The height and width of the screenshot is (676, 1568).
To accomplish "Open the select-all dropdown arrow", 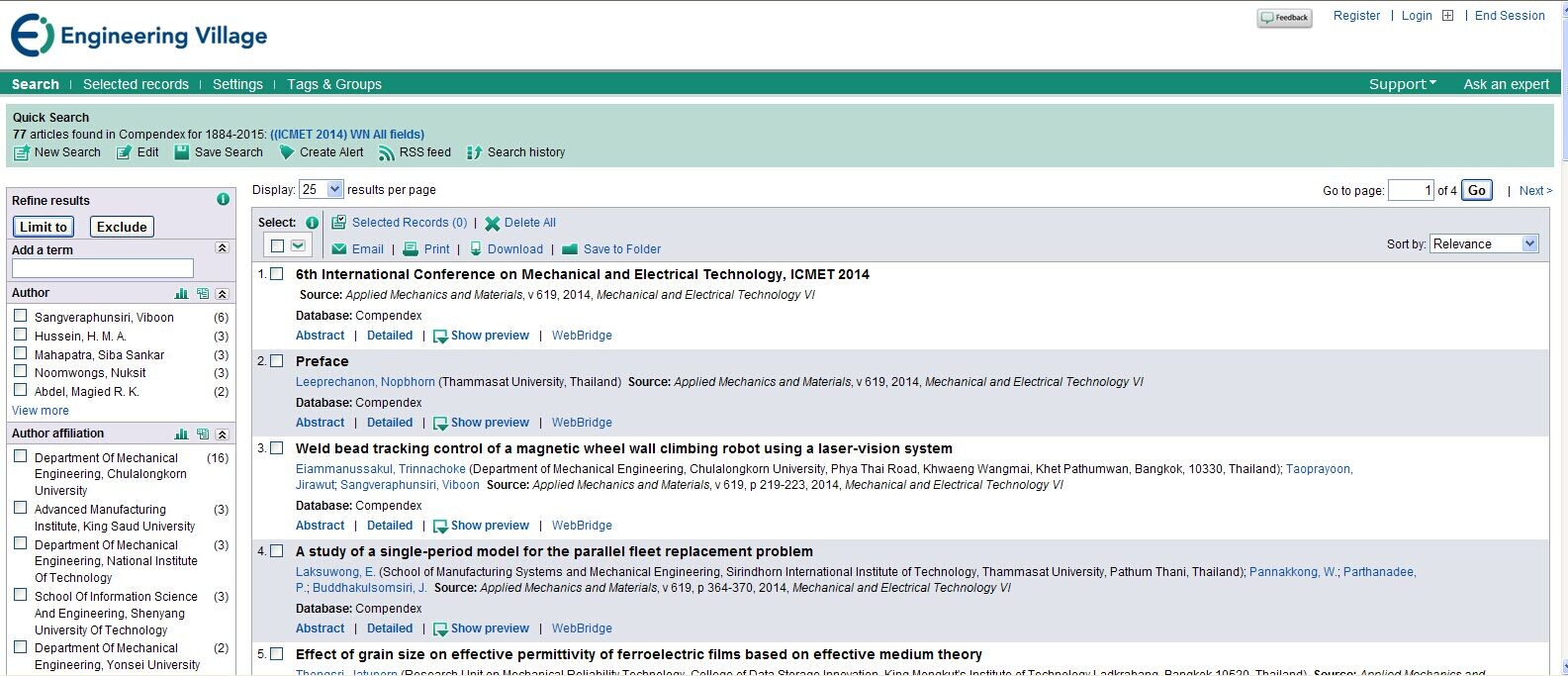I will pyautogui.click(x=298, y=245).
